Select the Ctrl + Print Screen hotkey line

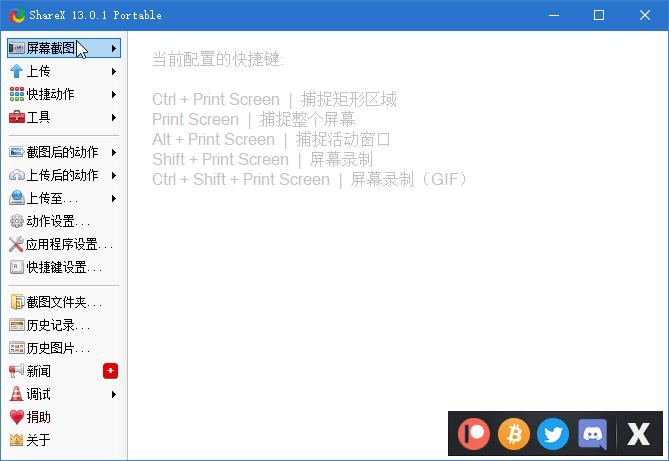pos(274,99)
